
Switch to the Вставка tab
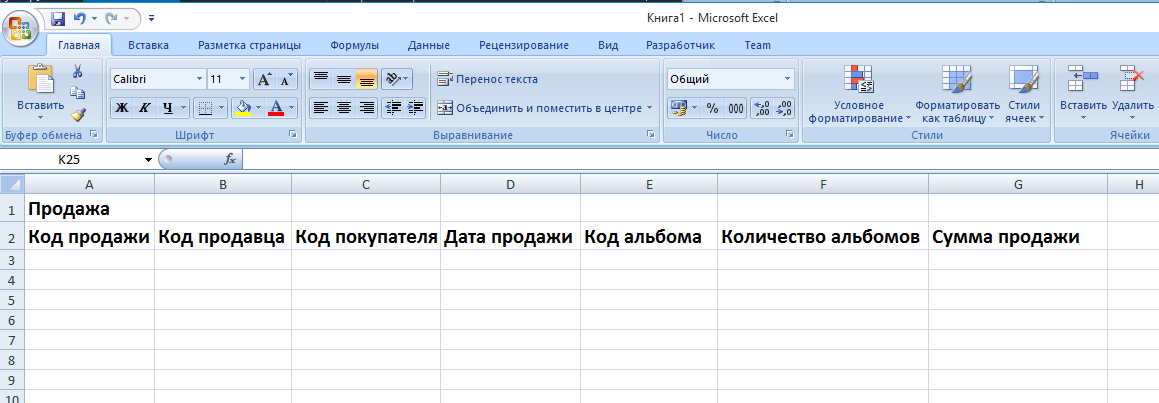click(148, 45)
